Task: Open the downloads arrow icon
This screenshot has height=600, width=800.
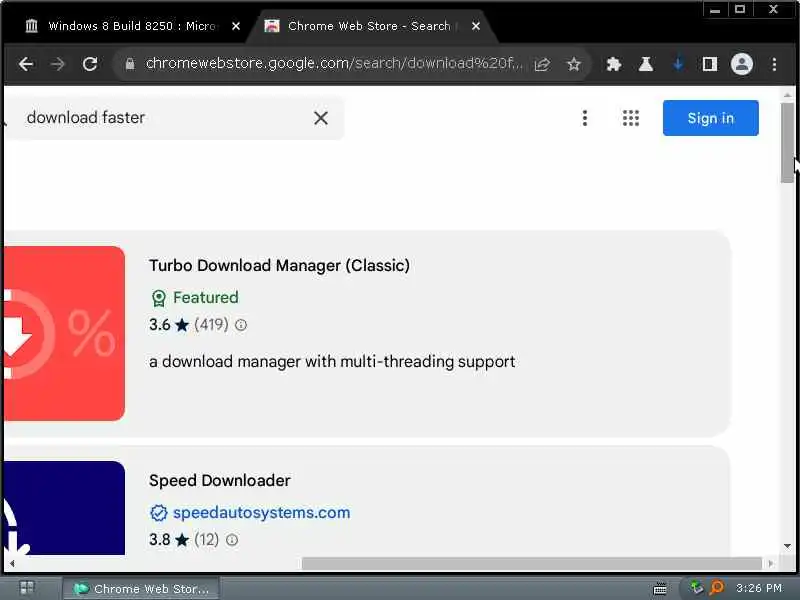Action: tap(678, 64)
